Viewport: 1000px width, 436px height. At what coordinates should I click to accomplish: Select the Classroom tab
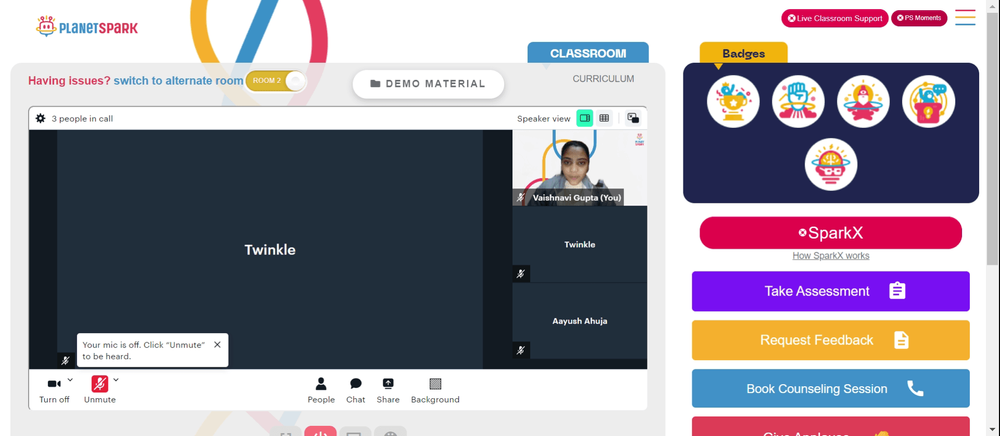point(588,53)
